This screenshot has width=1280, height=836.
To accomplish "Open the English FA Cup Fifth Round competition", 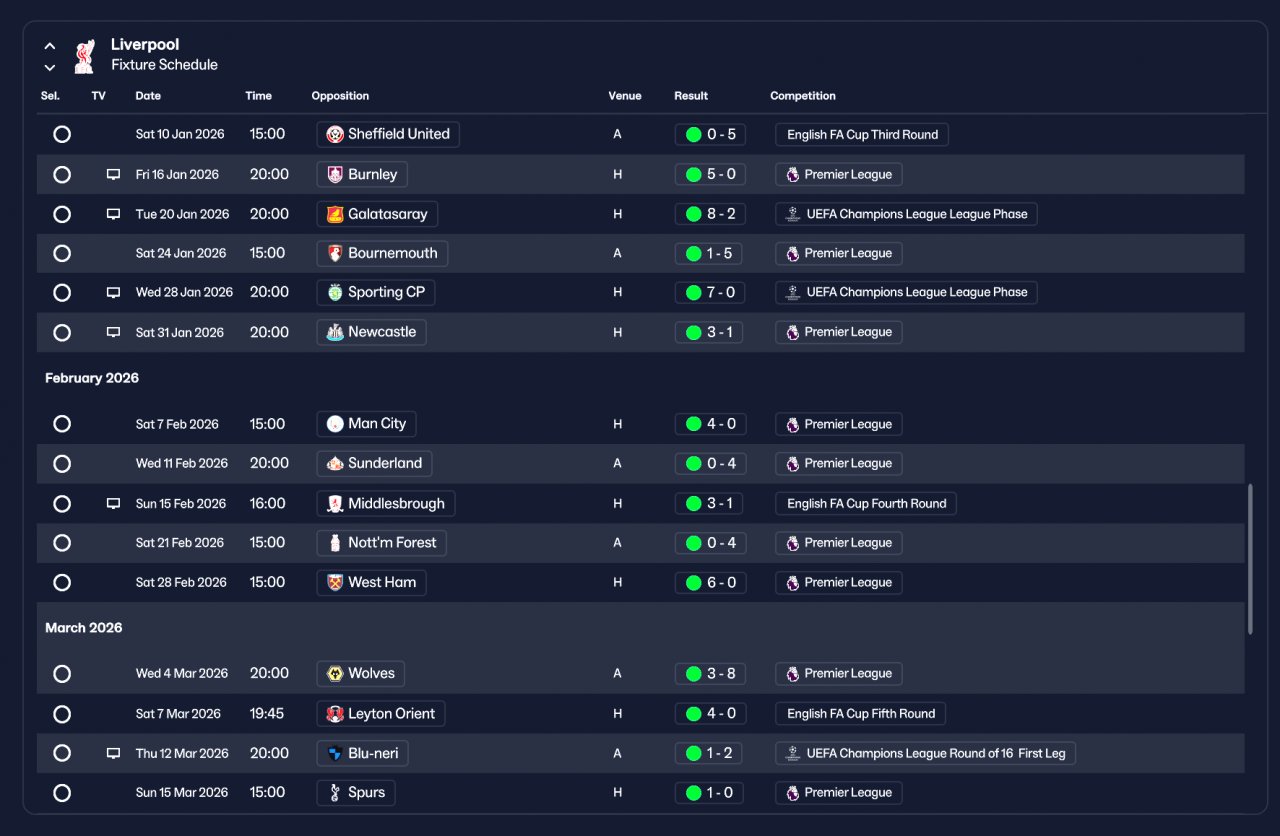I will coord(861,714).
